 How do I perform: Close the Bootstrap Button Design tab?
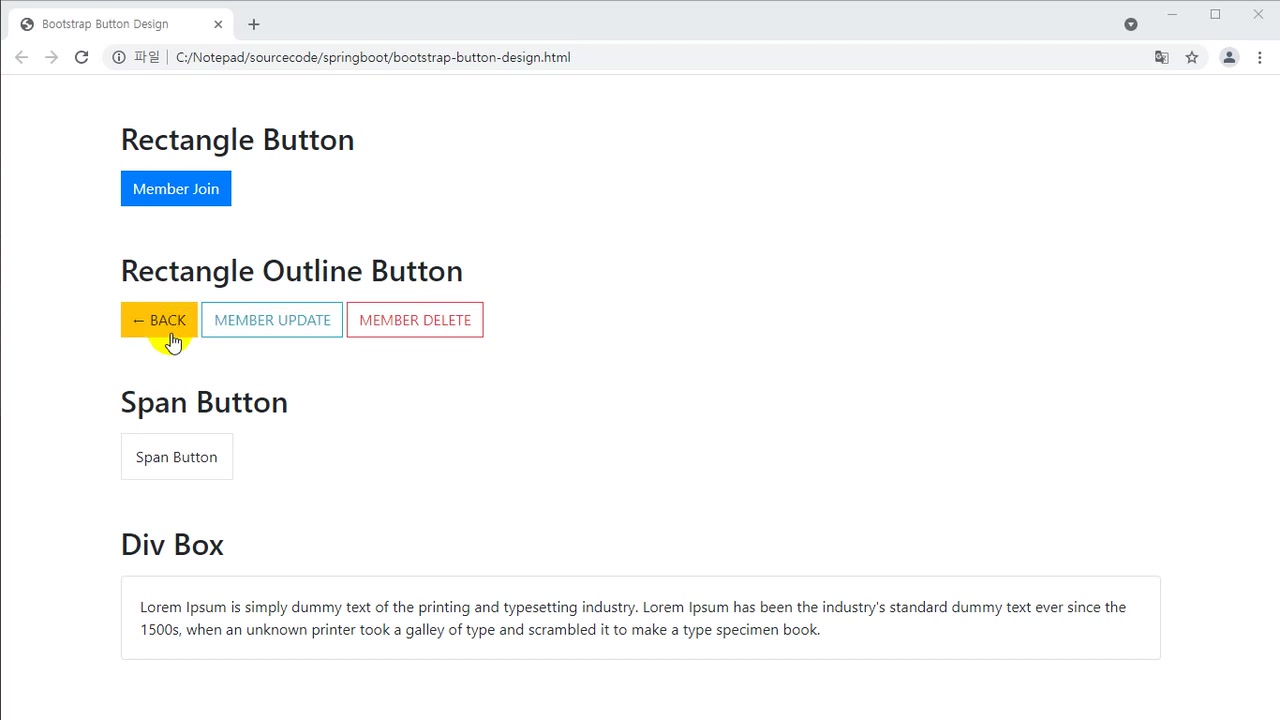218,24
